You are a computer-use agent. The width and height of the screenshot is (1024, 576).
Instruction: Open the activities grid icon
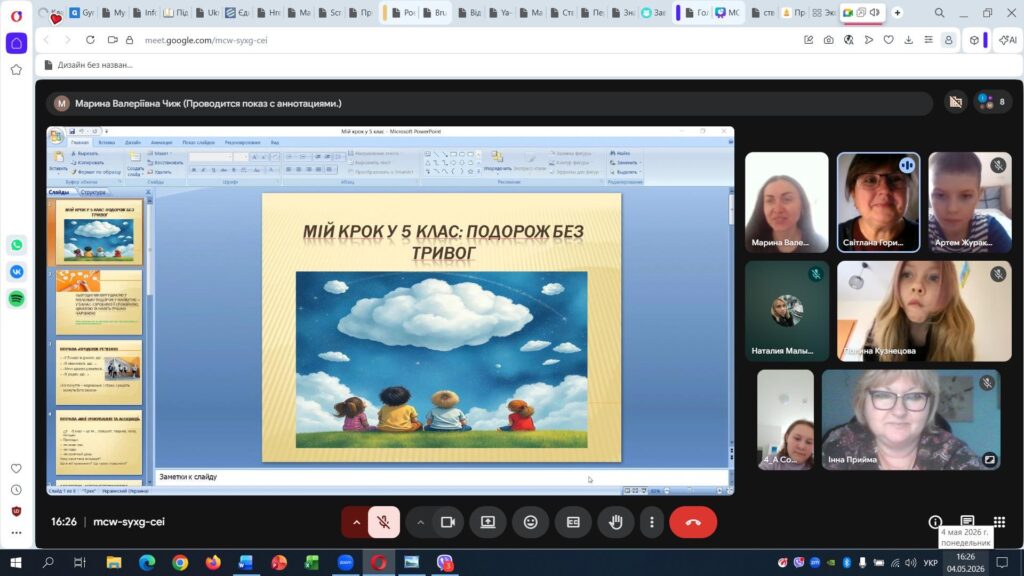click(999, 521)
